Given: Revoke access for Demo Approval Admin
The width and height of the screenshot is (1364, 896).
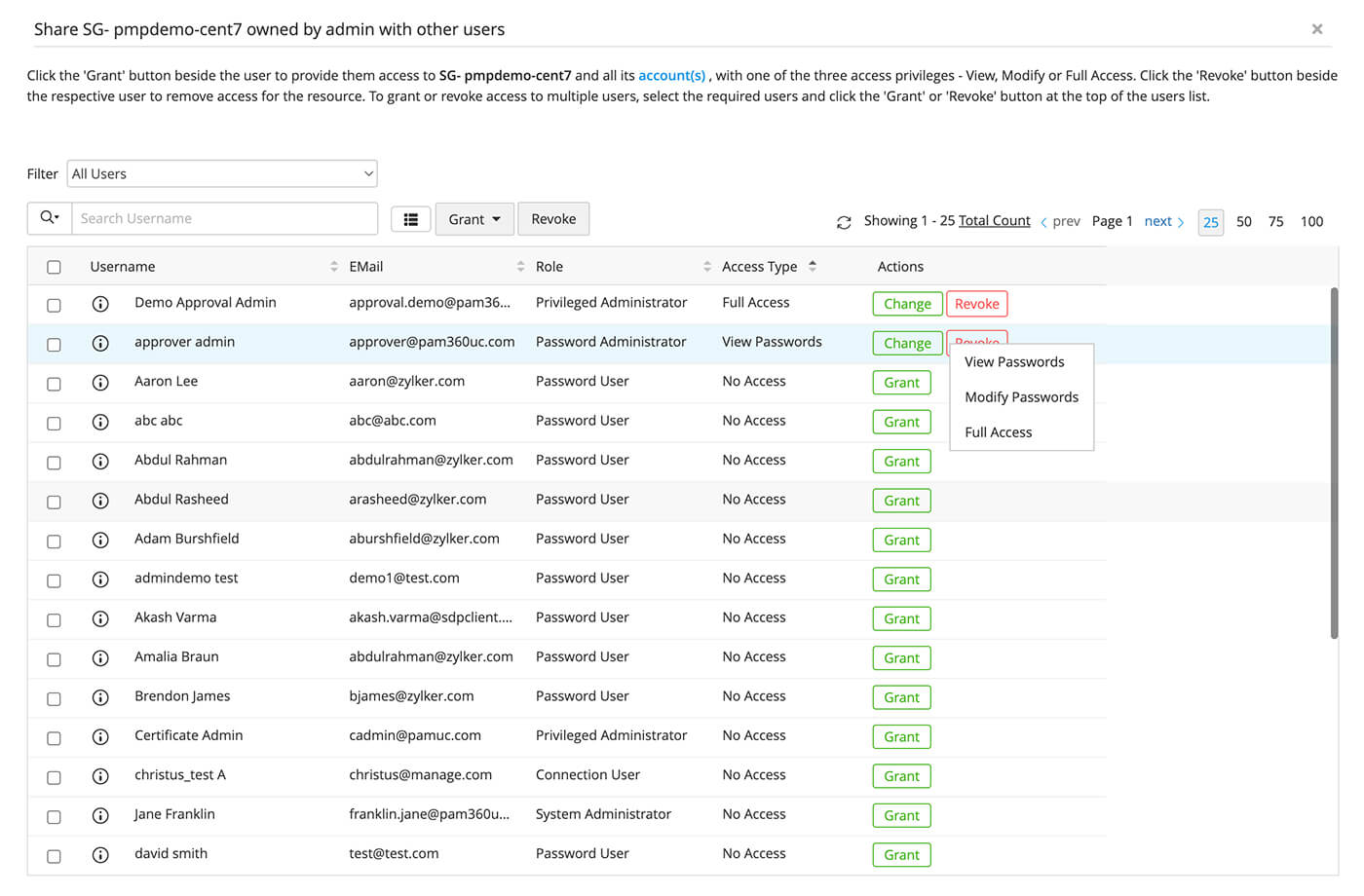Looking at the screenshot, I should (x=976, y=304).
